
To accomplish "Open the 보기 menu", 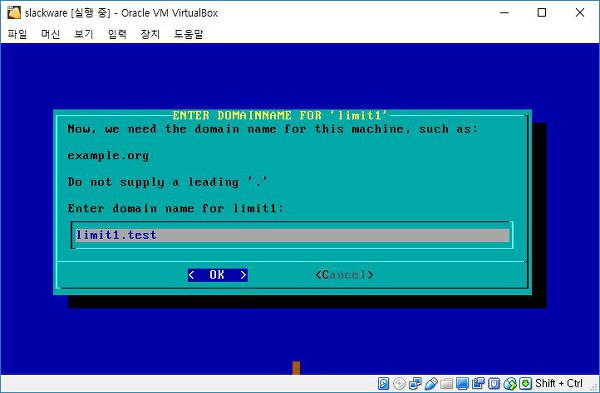I will [x=83, y=34].
